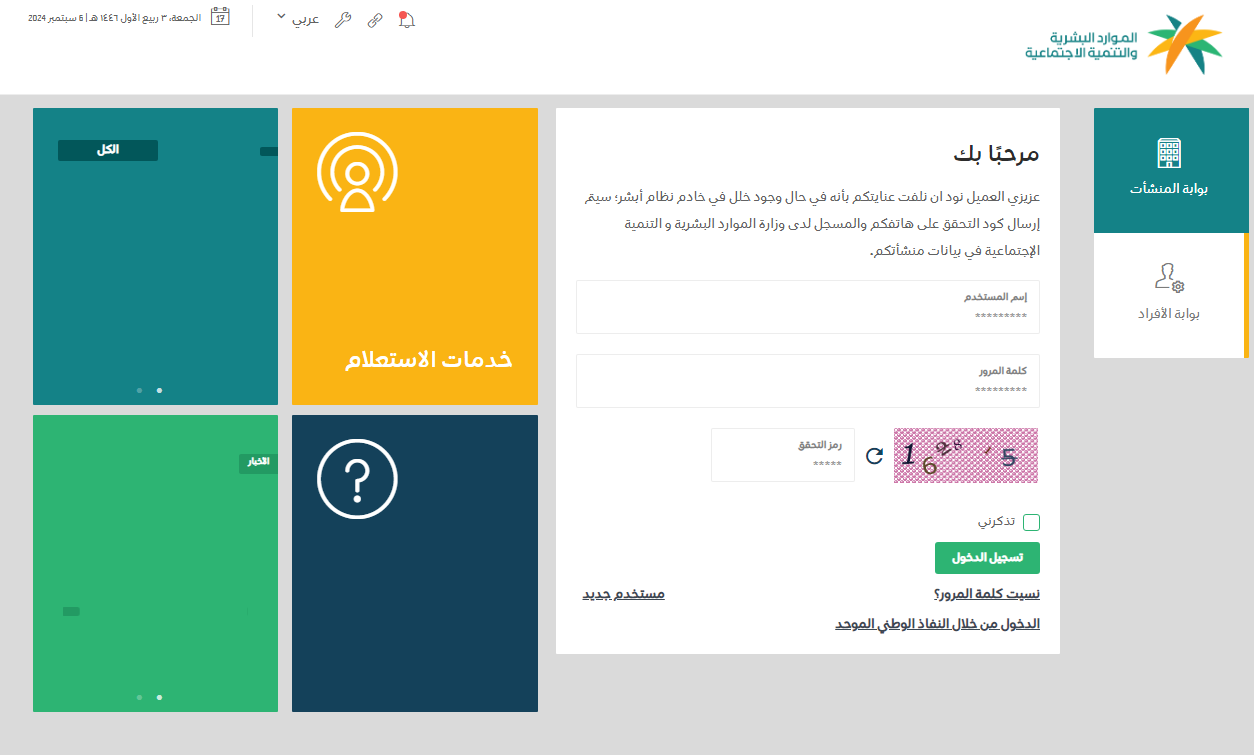Image resolution: width=1254 pixels, height=755 pixels.
Task: Click the Ministry of Human Resources logo
Action: [x=1124, y=45]
